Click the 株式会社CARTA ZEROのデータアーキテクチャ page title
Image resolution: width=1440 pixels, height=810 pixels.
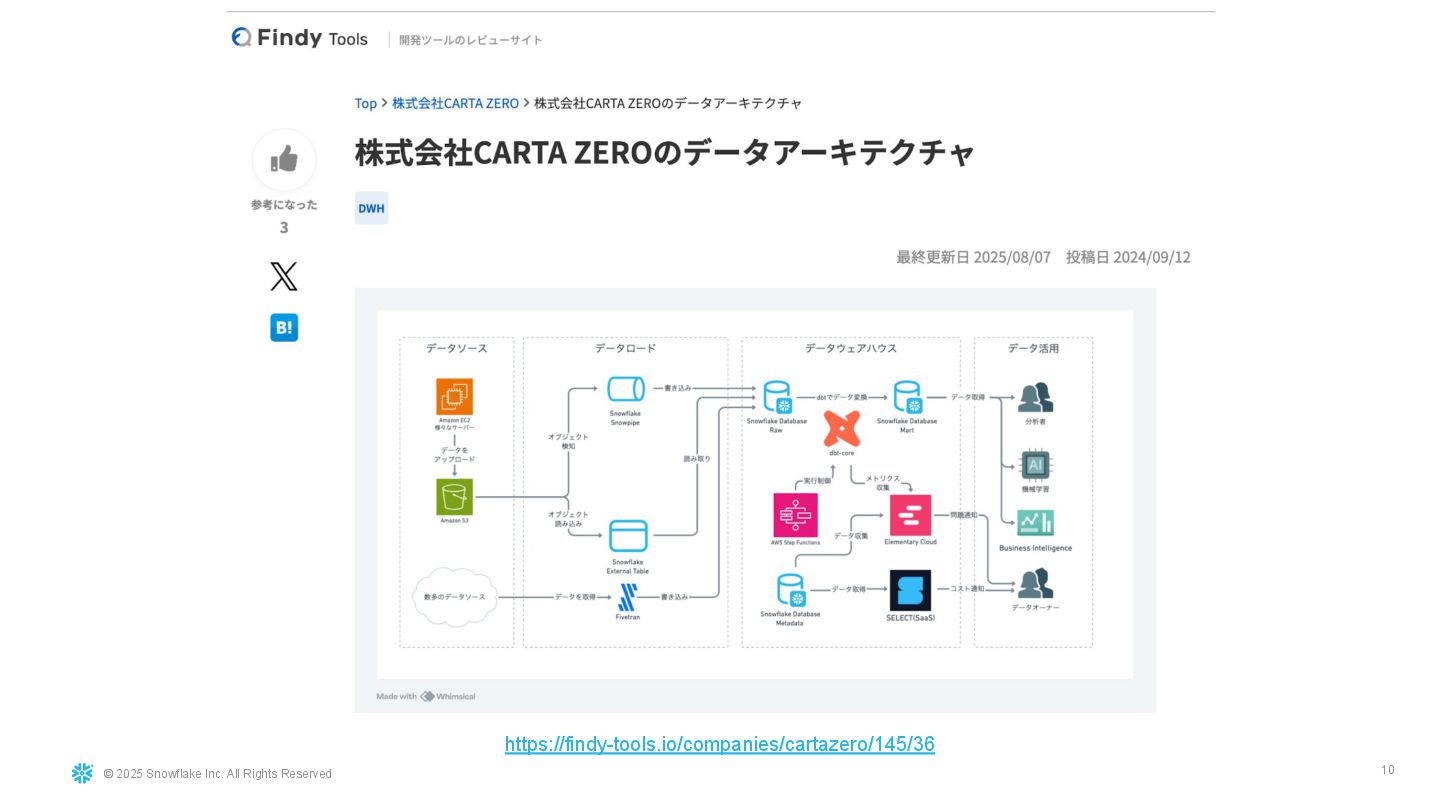click(664, 152)
